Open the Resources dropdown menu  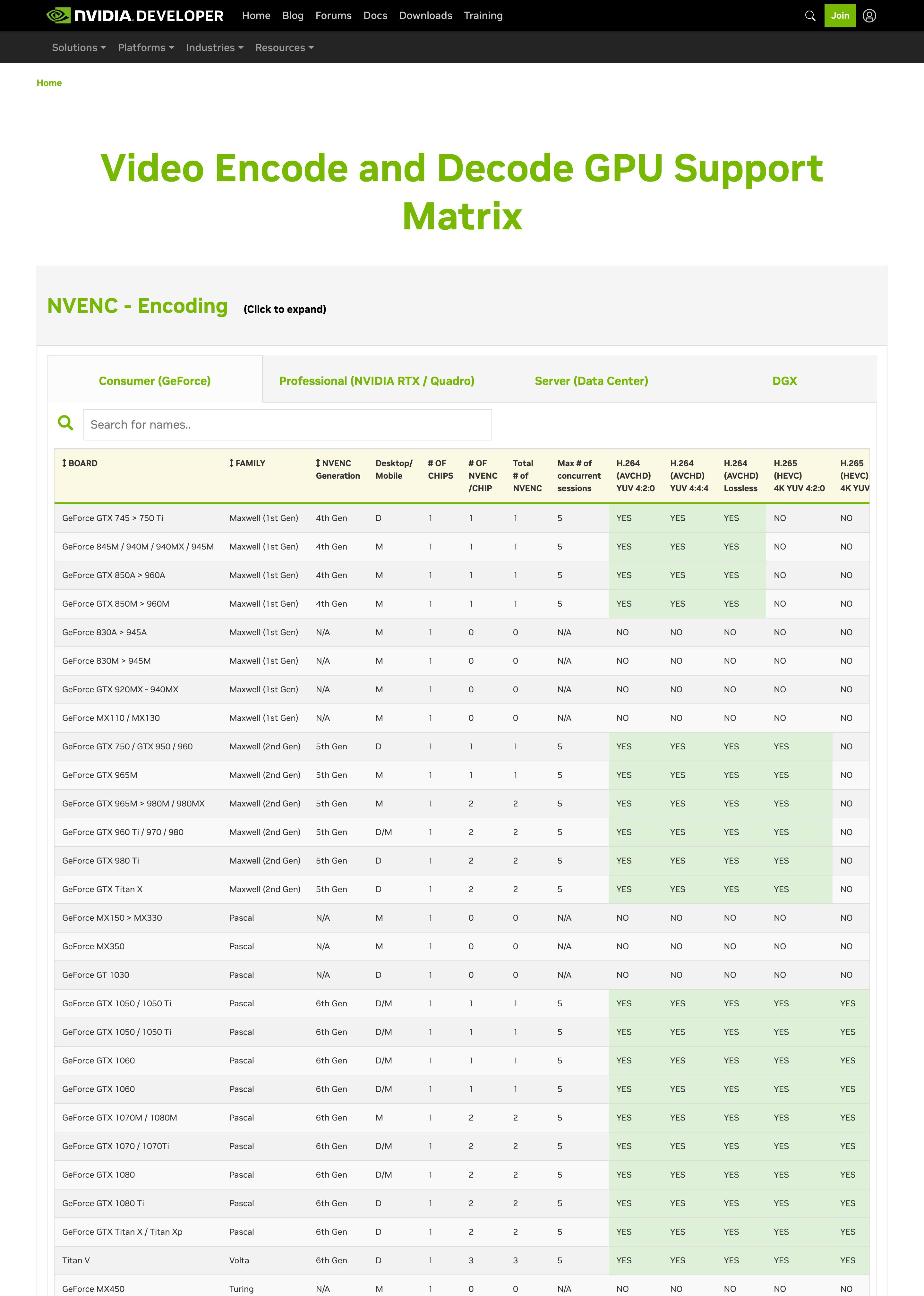pos(284,48)
